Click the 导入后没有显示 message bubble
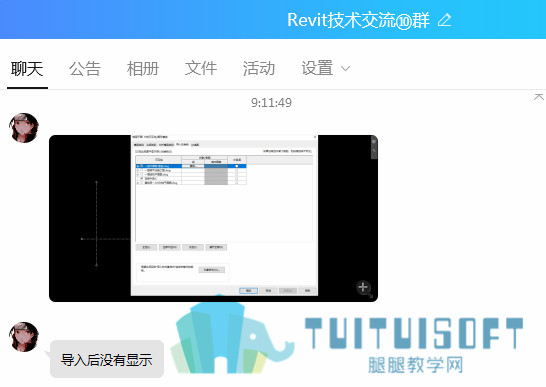The image size is (546, 387). click(107, 359)
